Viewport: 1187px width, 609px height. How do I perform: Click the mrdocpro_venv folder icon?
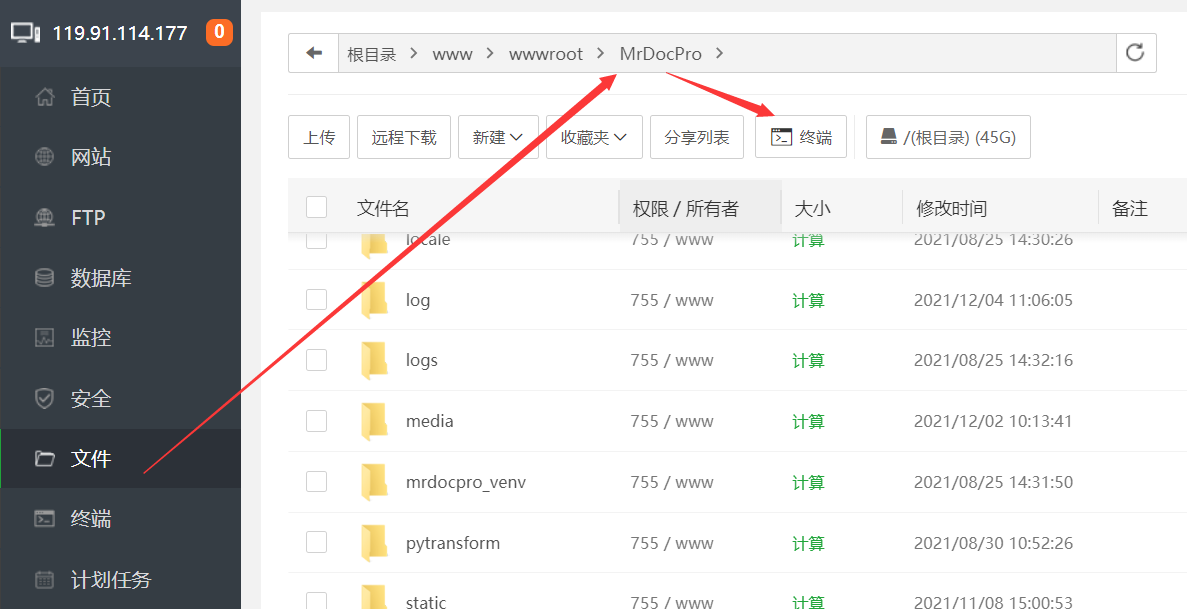coord(374,482)
